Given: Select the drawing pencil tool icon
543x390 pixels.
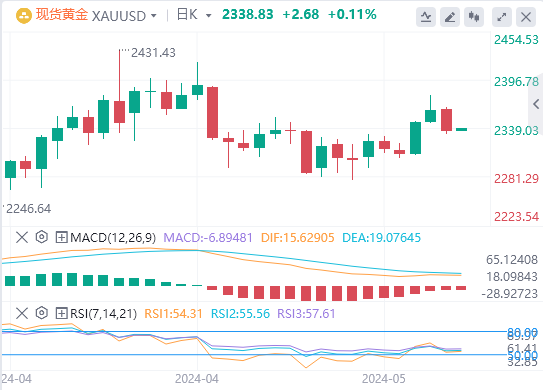Looking at the screenshot, I should (449, 17).
